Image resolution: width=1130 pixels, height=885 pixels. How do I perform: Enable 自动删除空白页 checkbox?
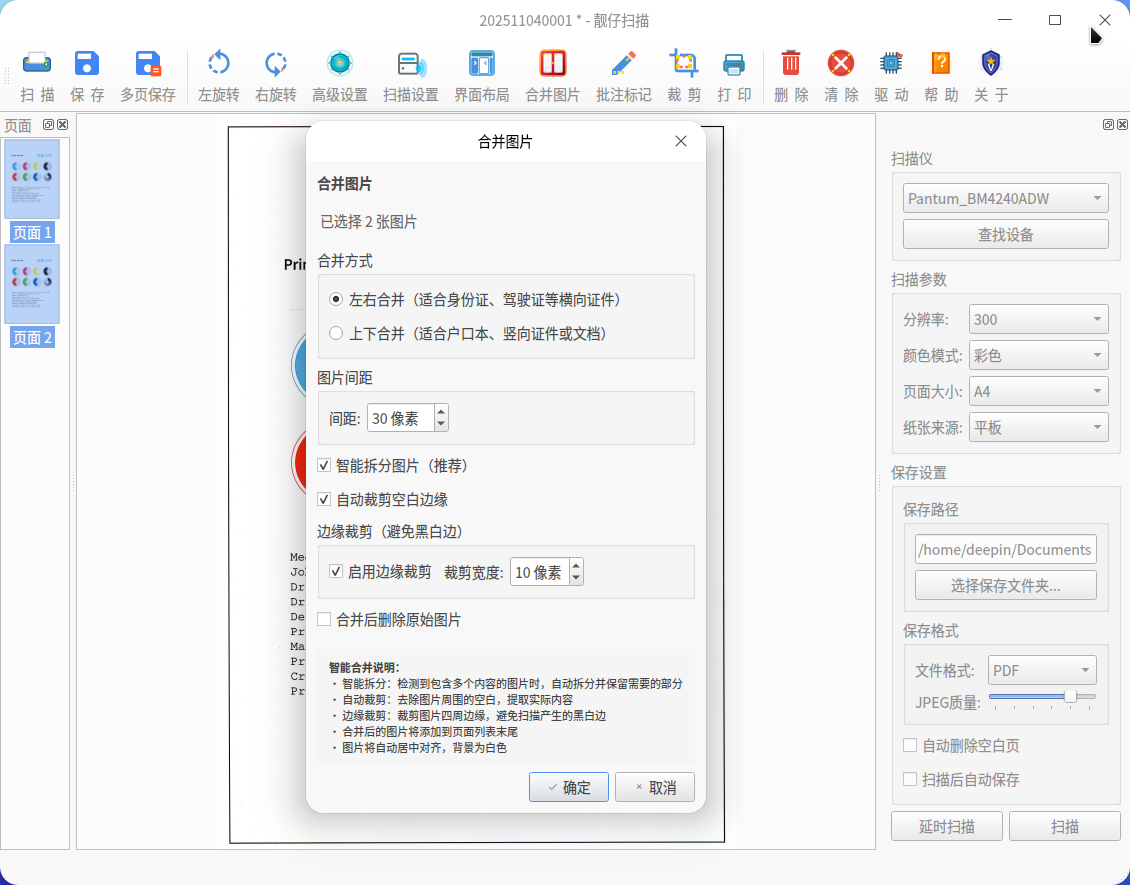tap(910, 745)
